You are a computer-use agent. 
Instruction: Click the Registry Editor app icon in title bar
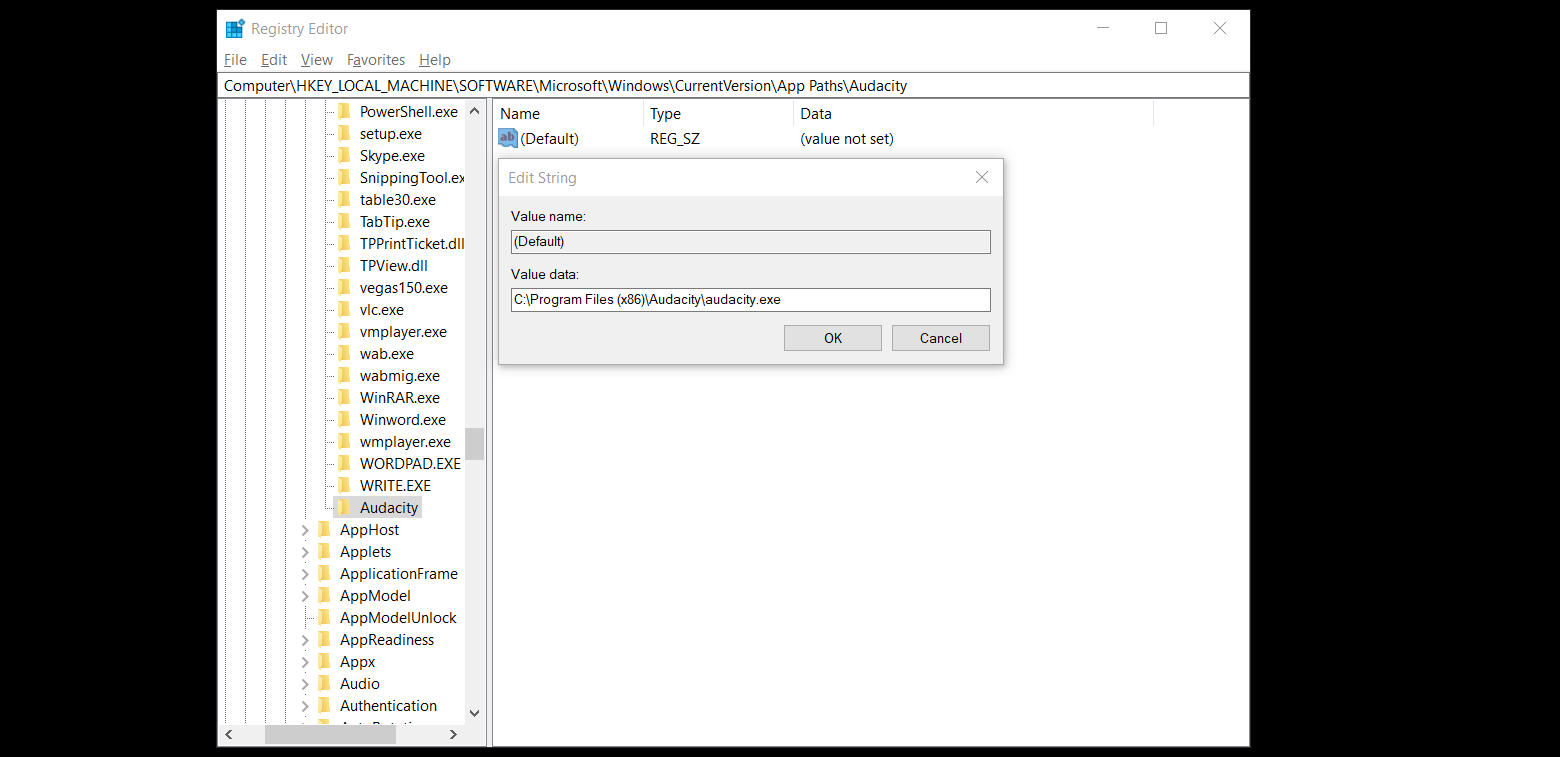pyautogui.click(x=235, y=29)
